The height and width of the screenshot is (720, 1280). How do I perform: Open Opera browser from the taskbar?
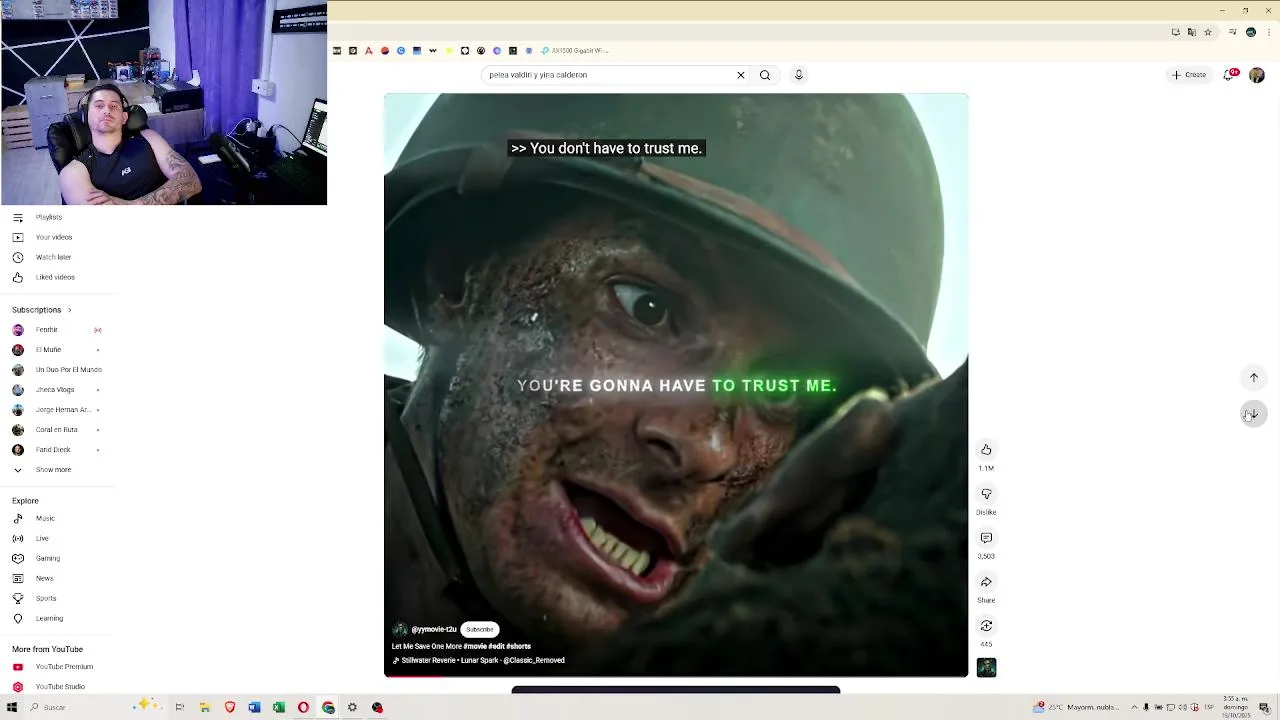[303, 708]
